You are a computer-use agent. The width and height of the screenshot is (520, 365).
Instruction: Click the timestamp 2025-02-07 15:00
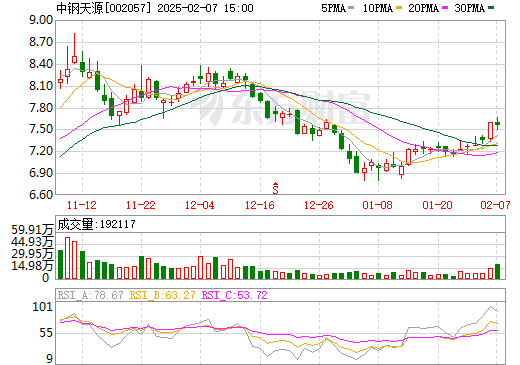pyautogui.click(x=205, y=8)
